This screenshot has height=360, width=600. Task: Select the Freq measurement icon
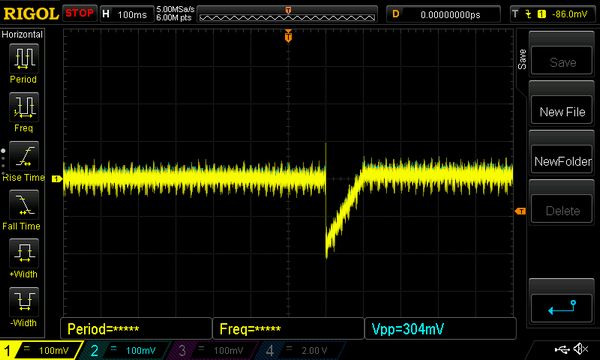tap(24, 107)
